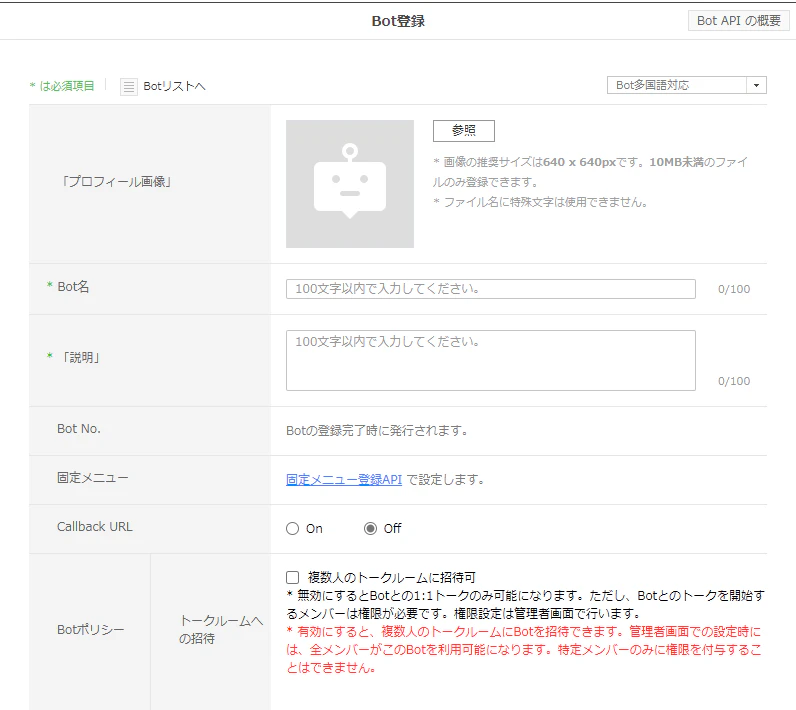Image resolution: width=796 pixels, height=710 pixels.
Task: Select Callback URL Off radio button
Action: coord(371,529)
